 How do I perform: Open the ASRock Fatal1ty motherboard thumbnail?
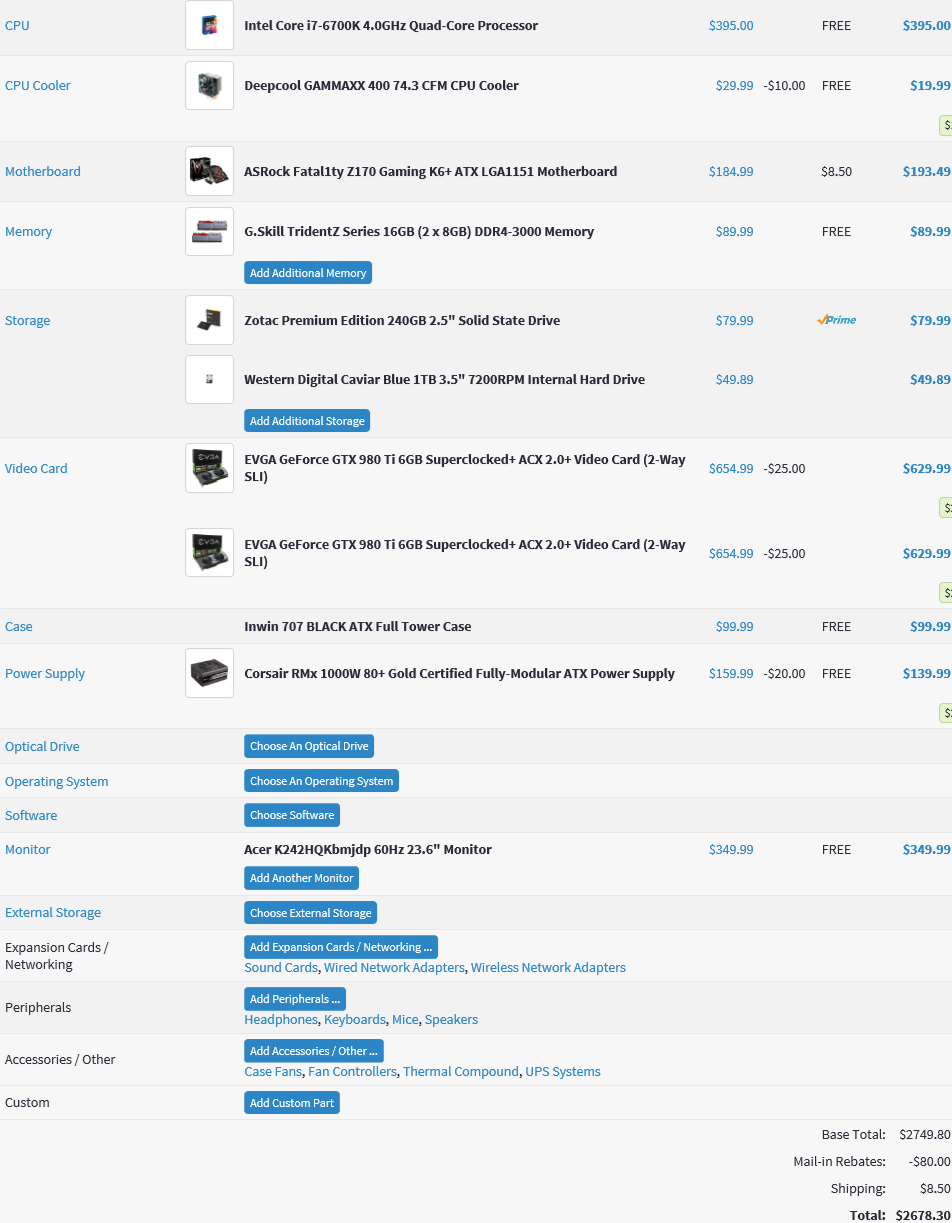tap(209, 171)
